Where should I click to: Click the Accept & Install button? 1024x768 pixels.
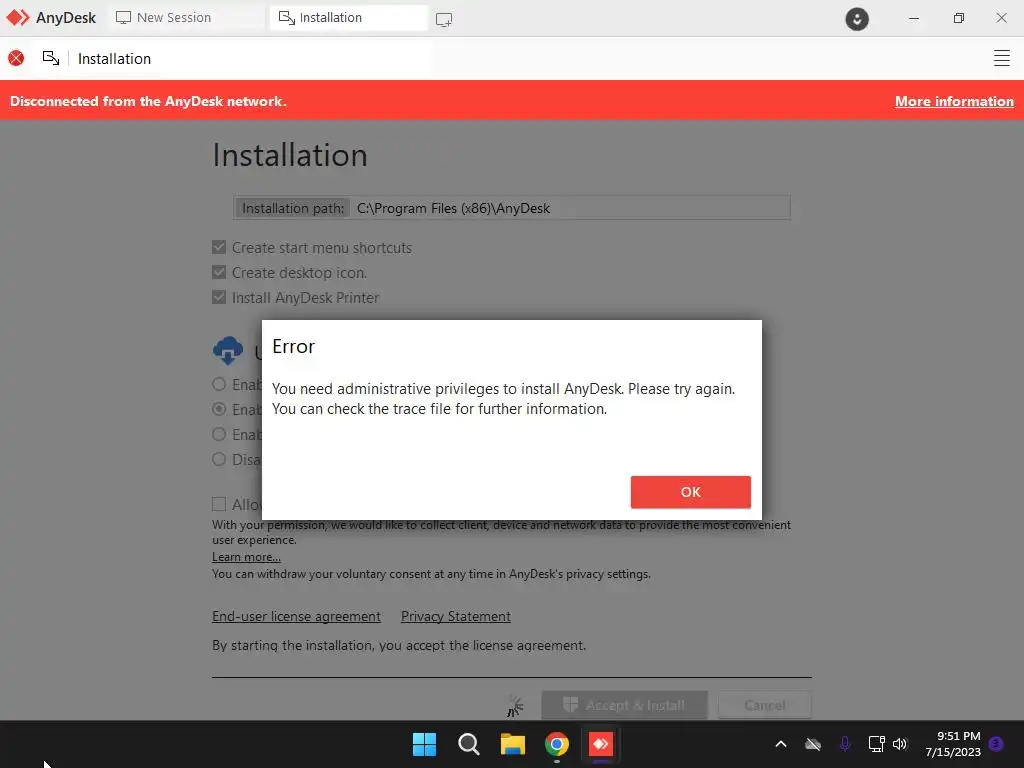(624, 705)
